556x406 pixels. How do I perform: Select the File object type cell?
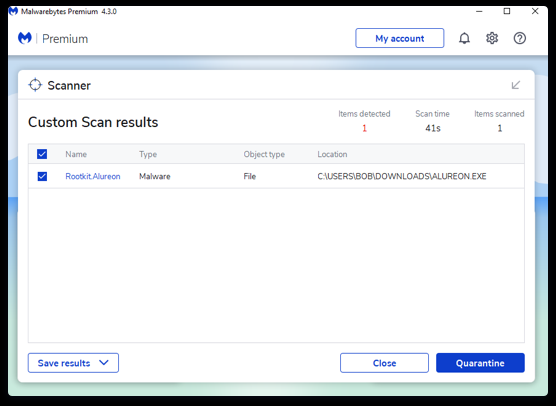pos(250,176)
